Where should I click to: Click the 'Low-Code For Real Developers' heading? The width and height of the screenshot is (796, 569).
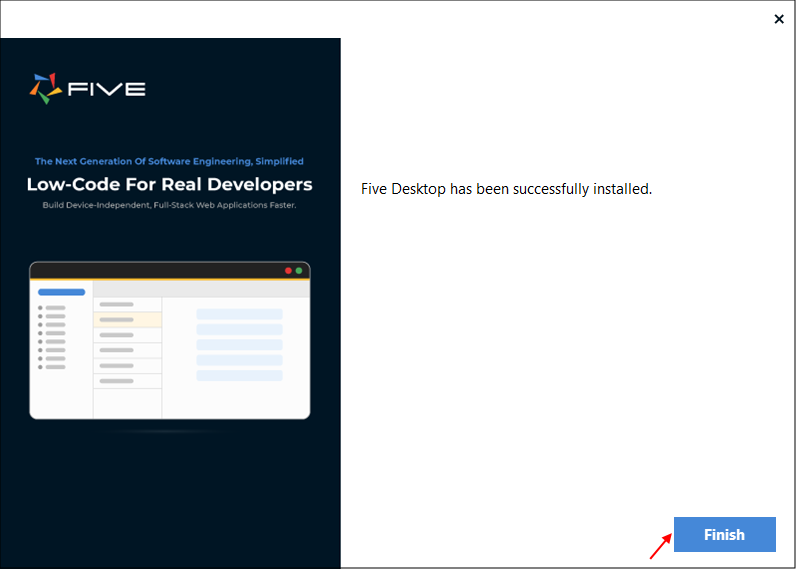pyautogui.click(x=170, y=185)
